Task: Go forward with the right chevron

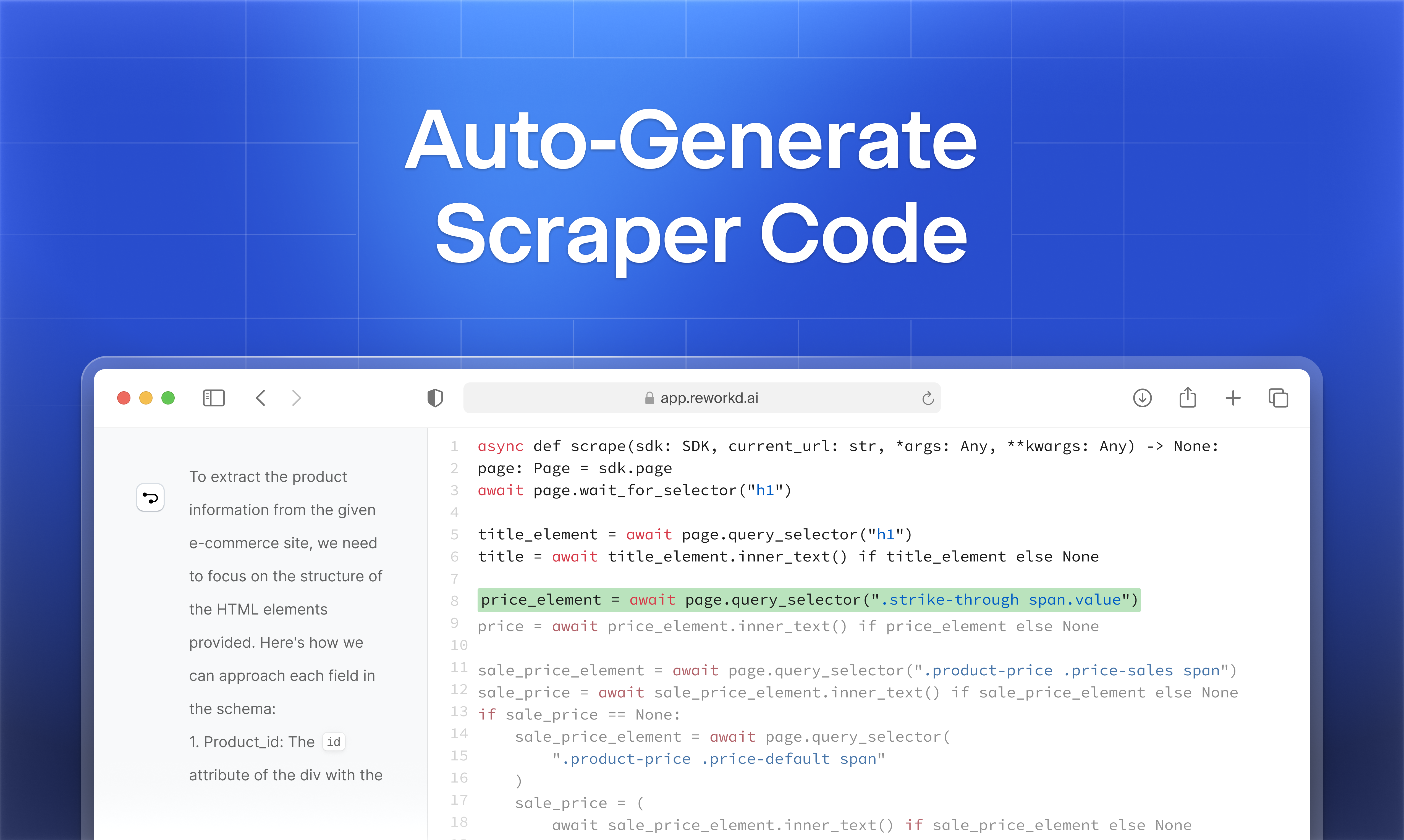Action: click(x=297, y=398)
